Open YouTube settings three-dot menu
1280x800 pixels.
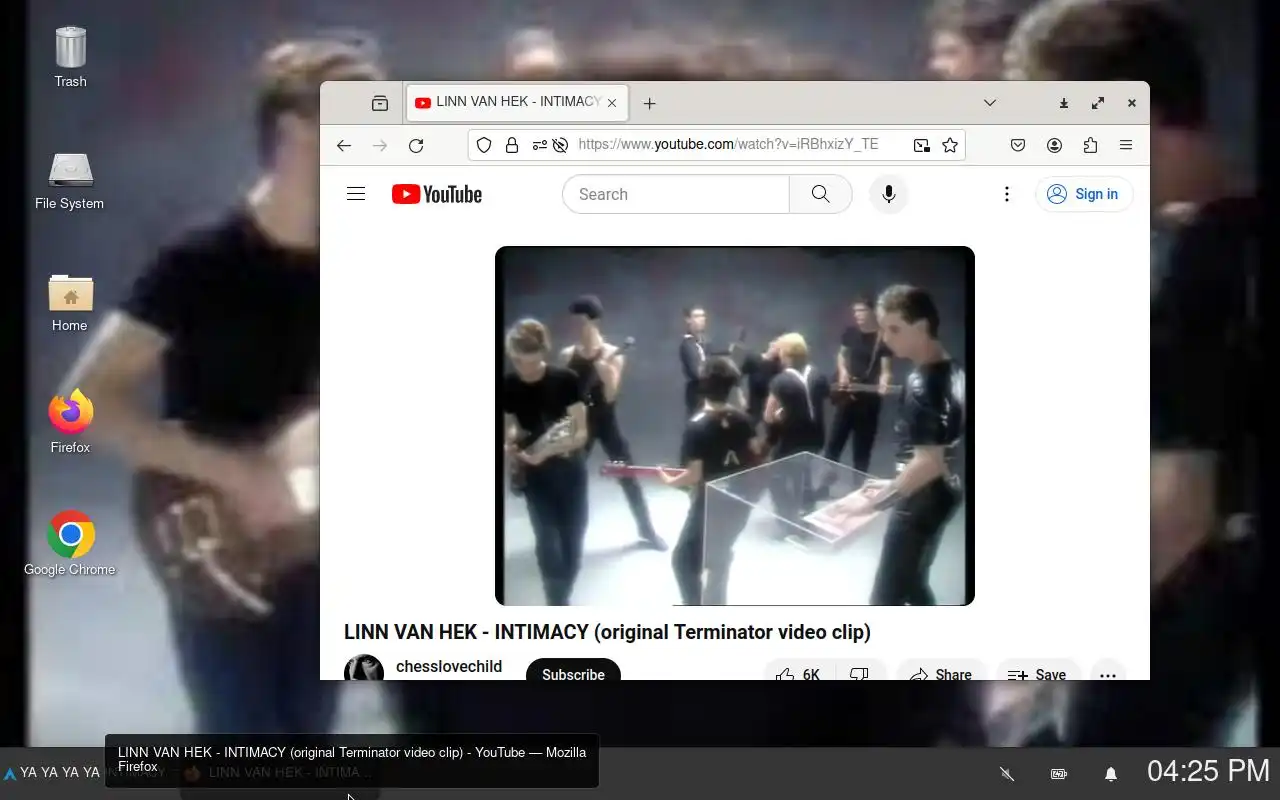1007,194
